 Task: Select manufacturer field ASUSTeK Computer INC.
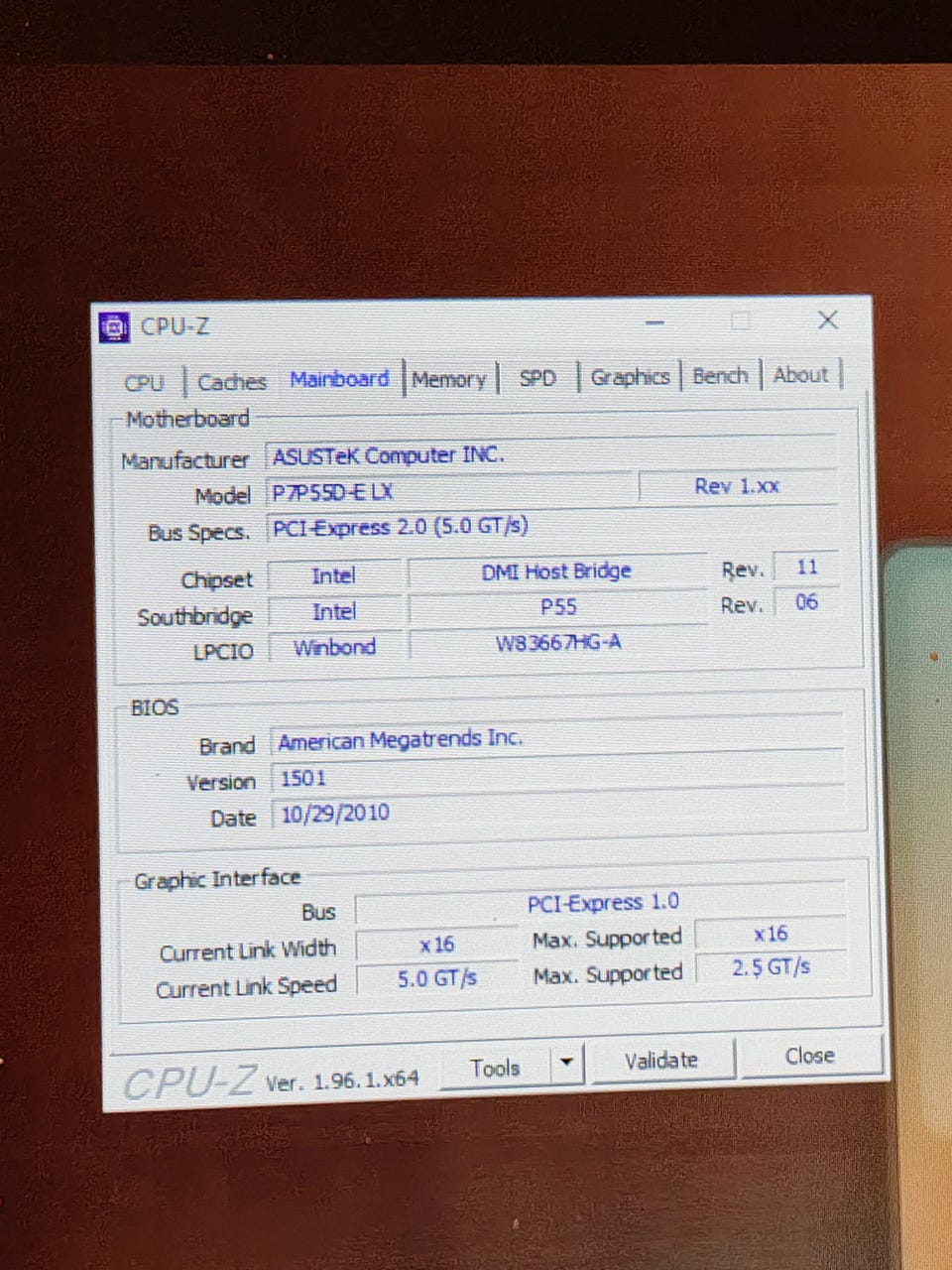pyautogui.click(x=551, y=455)
